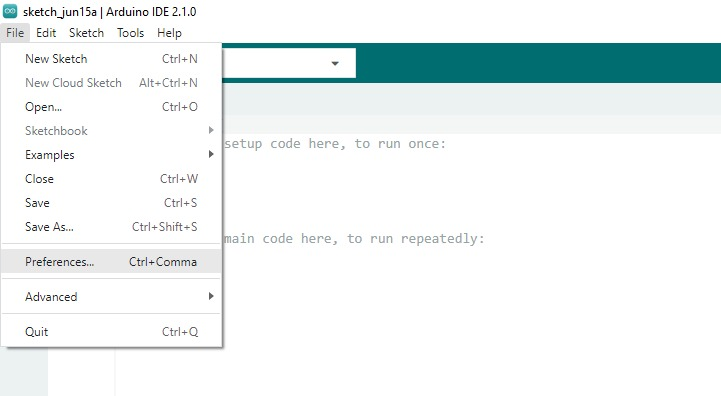Choose Close from the File menu
Screen dimensions: 721x396
coord(111,178)
